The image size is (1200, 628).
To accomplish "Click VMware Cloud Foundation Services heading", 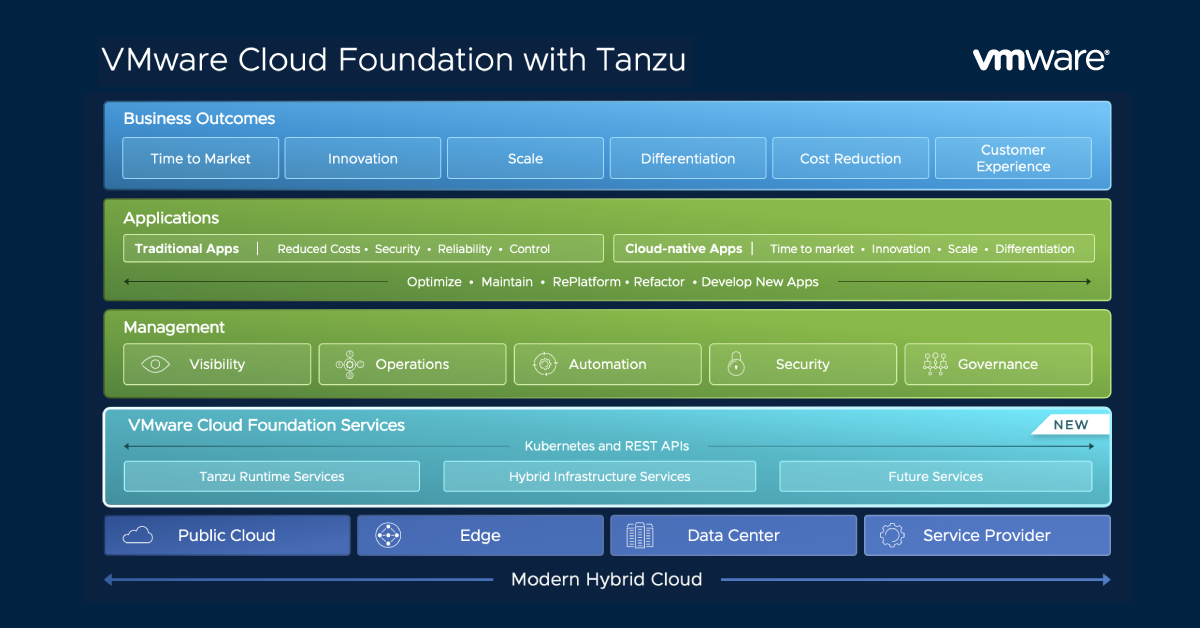I will point(266,425).
